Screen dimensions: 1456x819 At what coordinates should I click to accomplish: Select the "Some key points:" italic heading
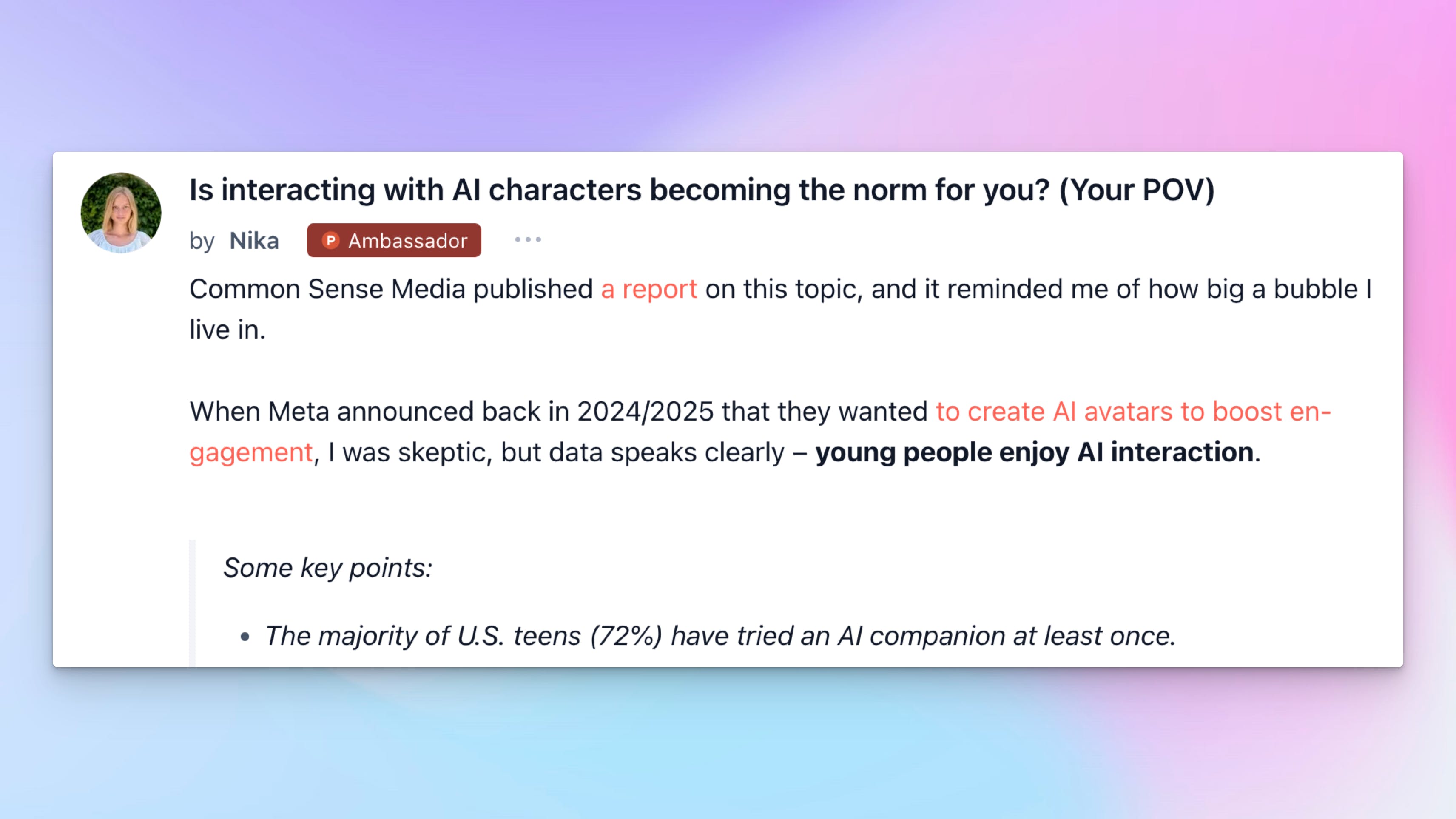click(328, 568)
